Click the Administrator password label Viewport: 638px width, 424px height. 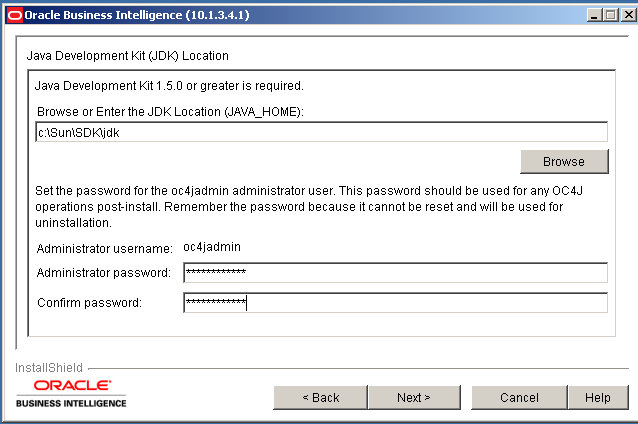(103, 273)
